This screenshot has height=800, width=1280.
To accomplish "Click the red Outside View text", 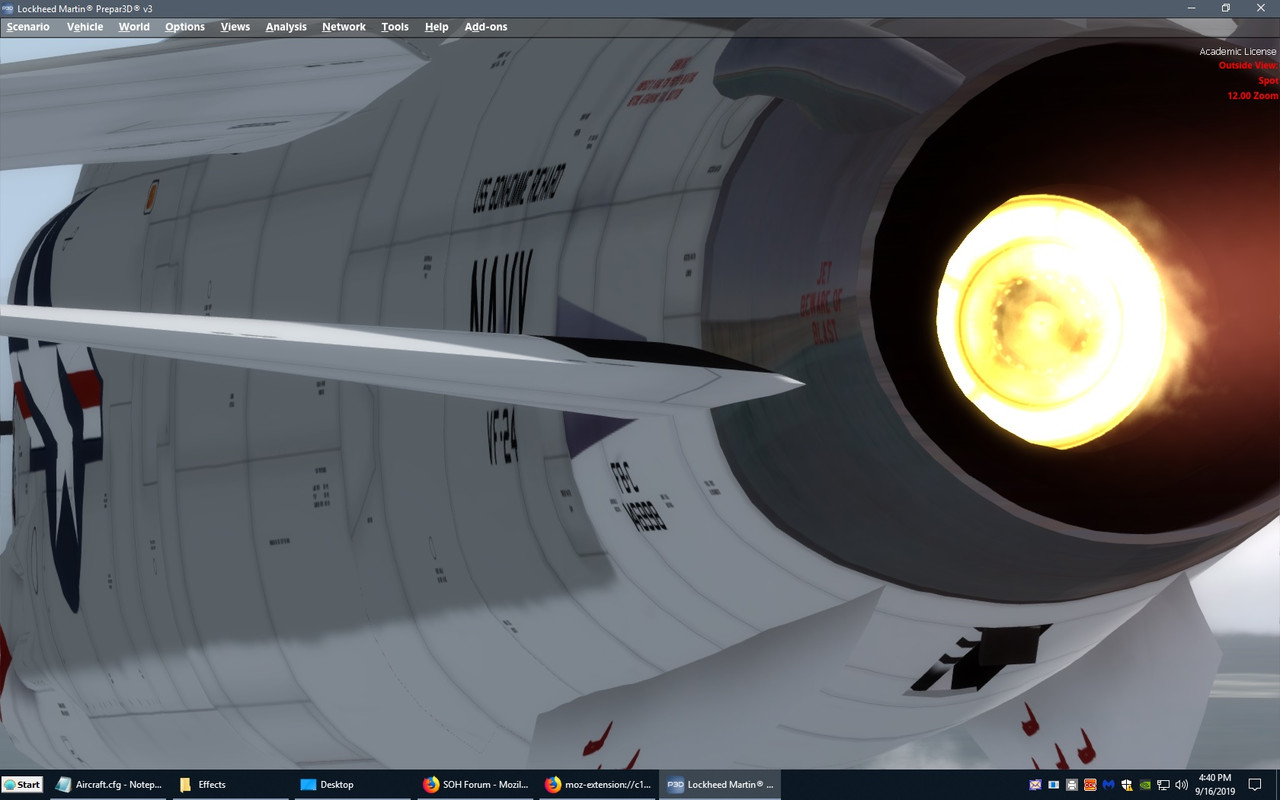I will click(x=1248, y=66).
